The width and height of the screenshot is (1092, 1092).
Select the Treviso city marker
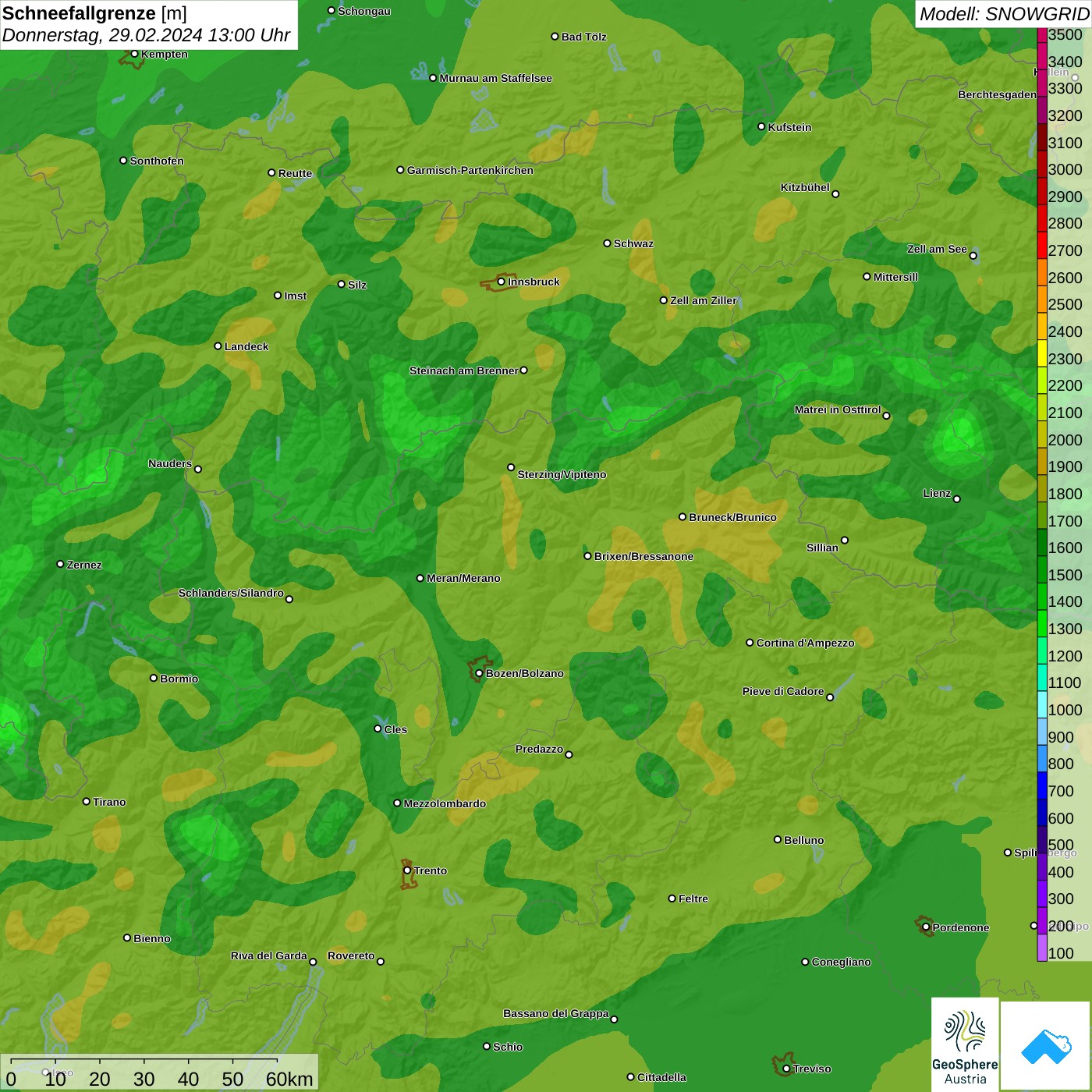[786, 1069]
